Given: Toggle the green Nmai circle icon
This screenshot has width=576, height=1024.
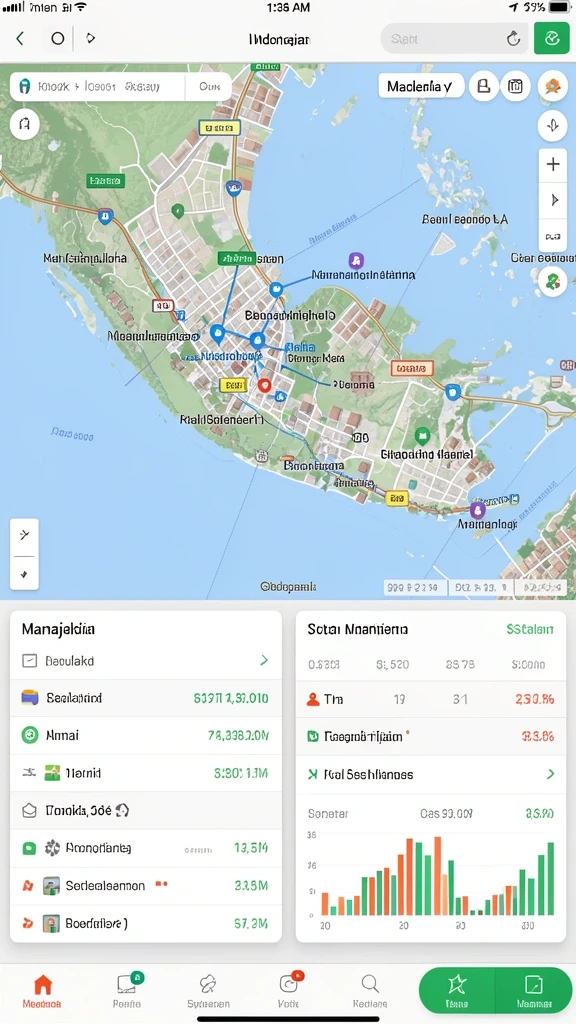Looking at the screenshot, I should coord(30,735).
